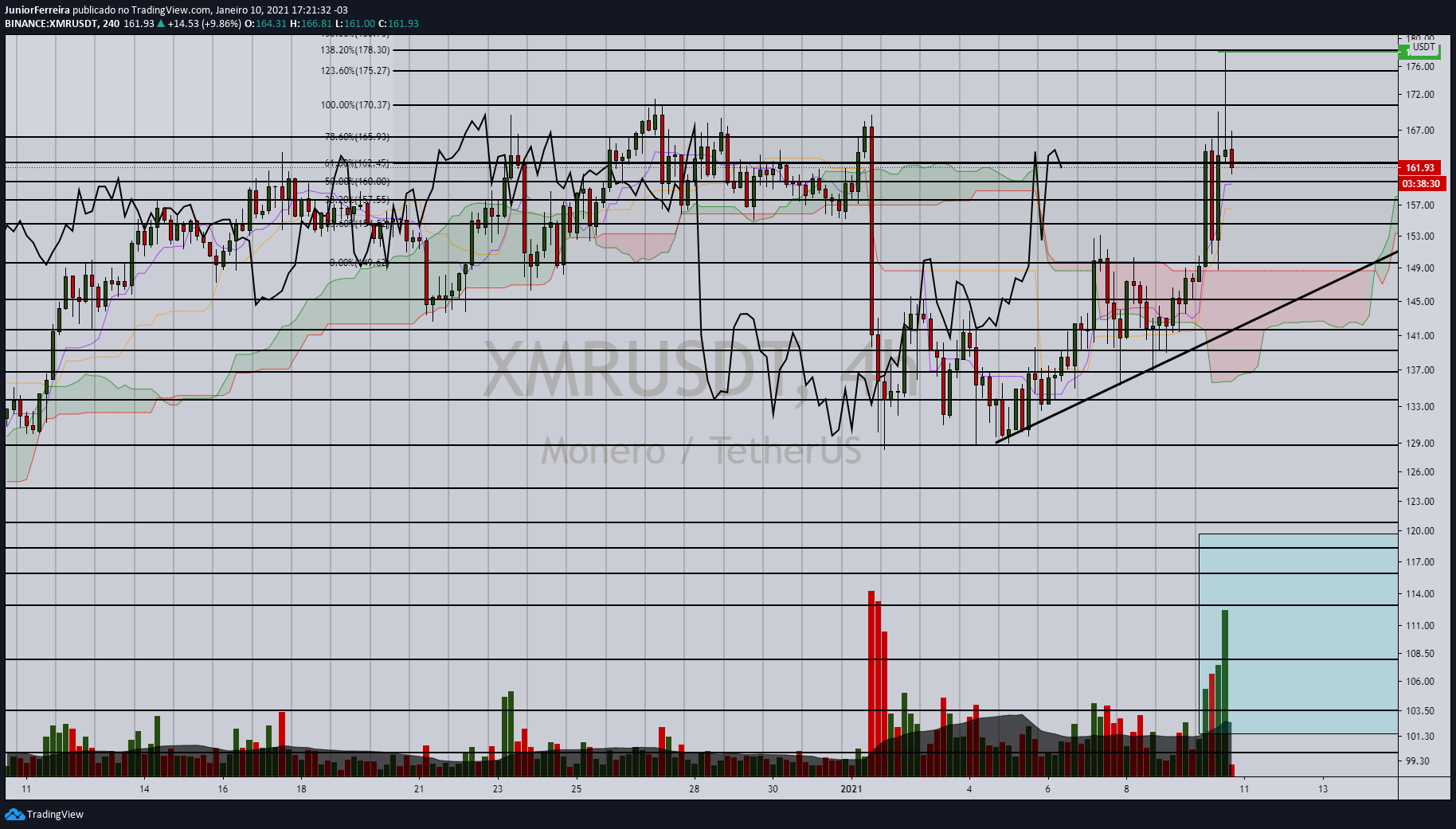Select the light blue projection rectangle
Image resolution: width=1456 pixels, height=829 pixels.
(x=1298, y=634)
